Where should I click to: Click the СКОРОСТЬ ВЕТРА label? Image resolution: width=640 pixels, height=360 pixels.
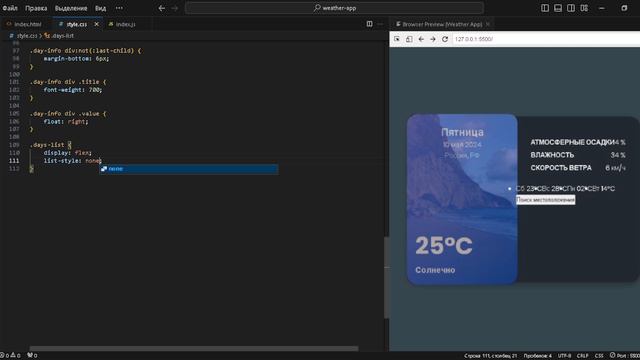(x=561, y=168)
